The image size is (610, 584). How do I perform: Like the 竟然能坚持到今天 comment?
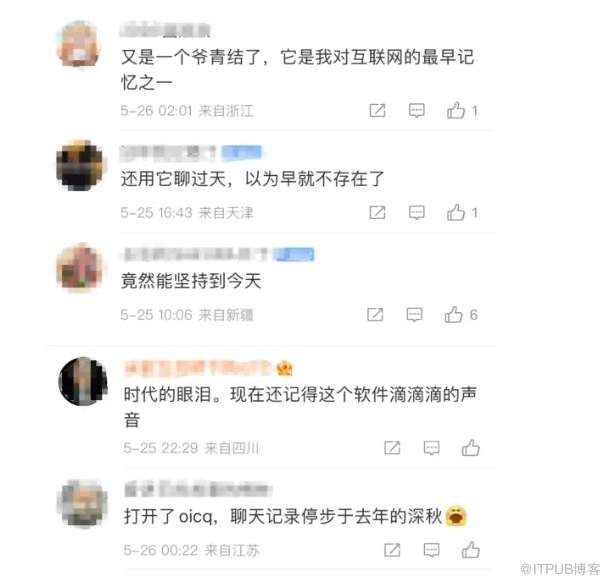coord(454,315)
